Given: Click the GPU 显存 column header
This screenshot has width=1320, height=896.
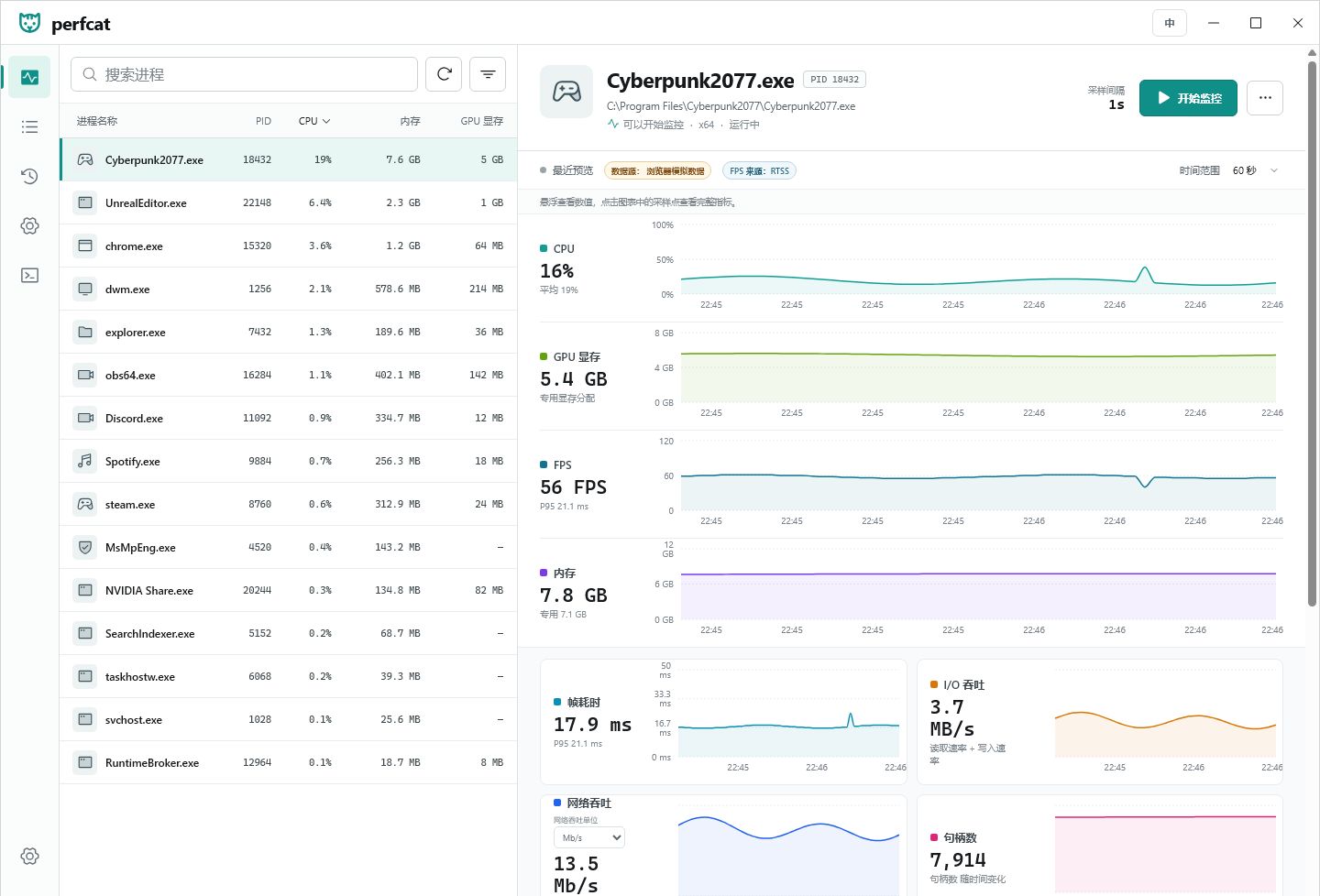Looking at the screenshot, I should [482, 121].
